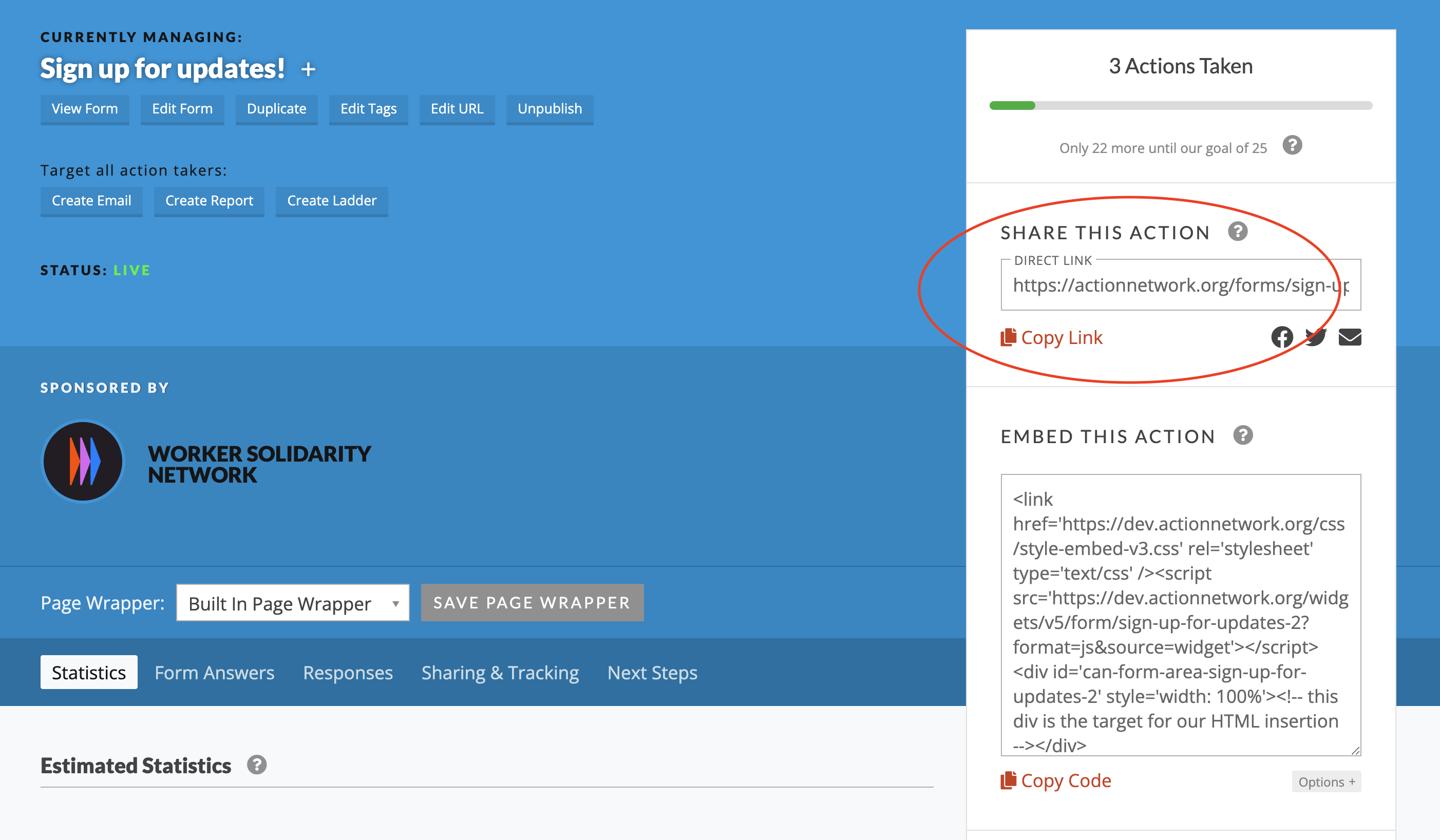
Task: Open help for Share This Action
Action: (1238, 232)
